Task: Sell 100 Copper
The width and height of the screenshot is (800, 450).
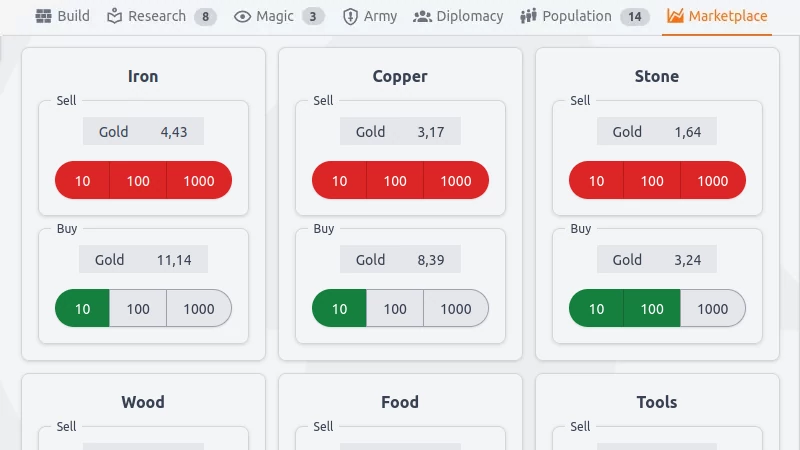Action: point(395,181)
